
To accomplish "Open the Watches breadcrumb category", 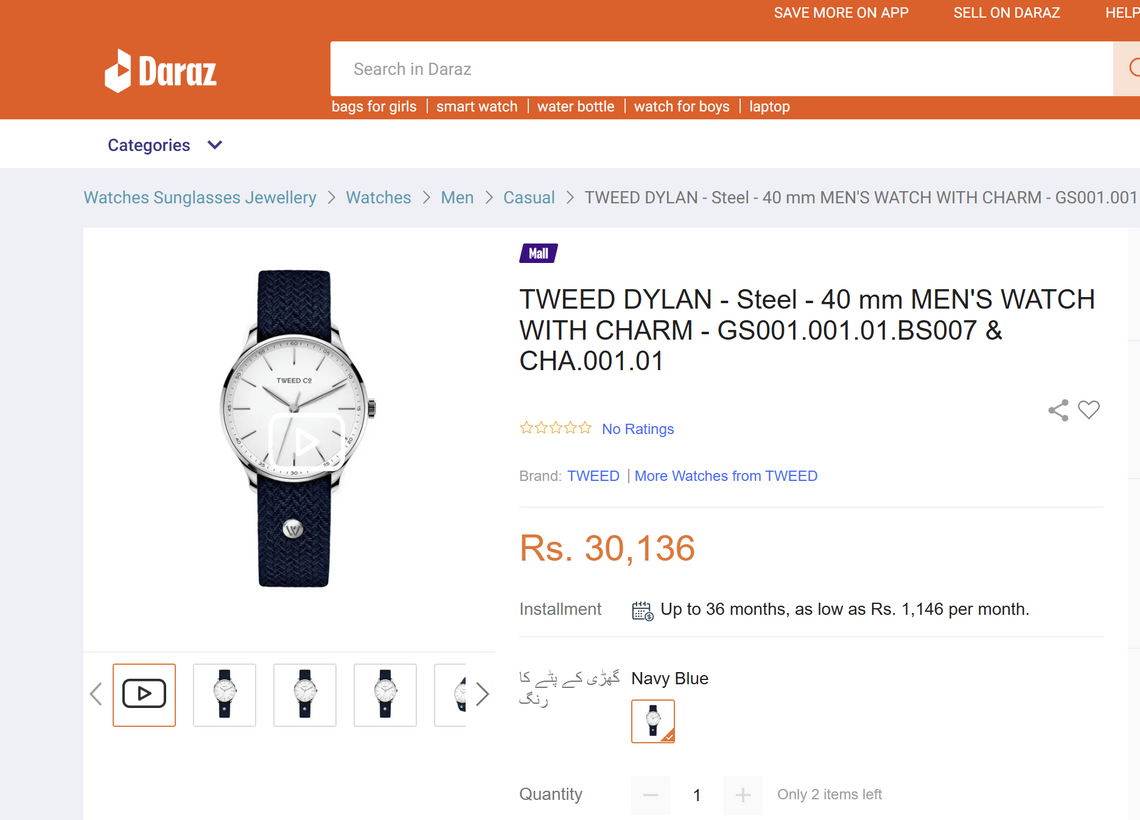I will coord(378,197).
